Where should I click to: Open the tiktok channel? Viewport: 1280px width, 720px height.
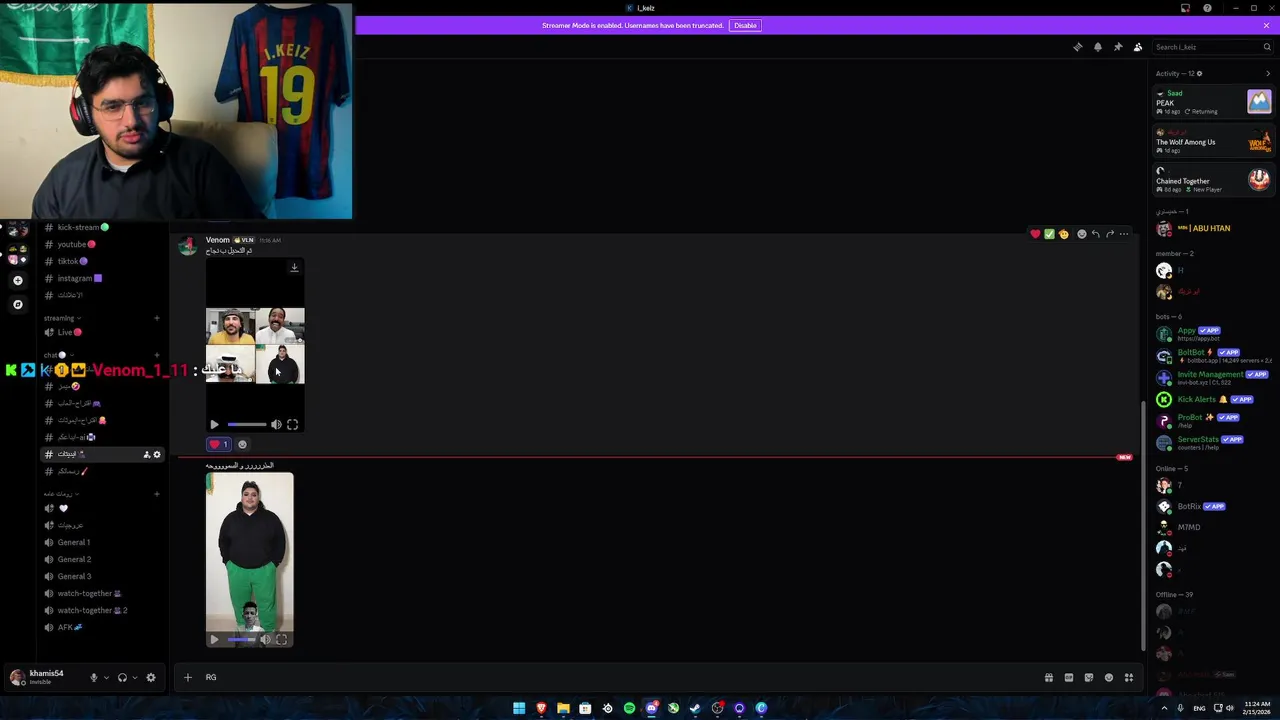(x=103, y=261)
